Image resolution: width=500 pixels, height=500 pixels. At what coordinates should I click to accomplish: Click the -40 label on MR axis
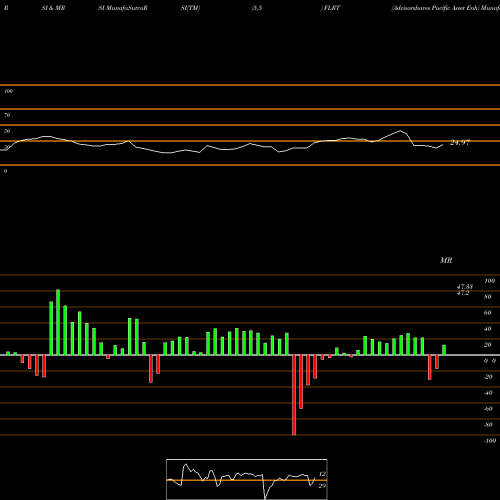point(488,393)
